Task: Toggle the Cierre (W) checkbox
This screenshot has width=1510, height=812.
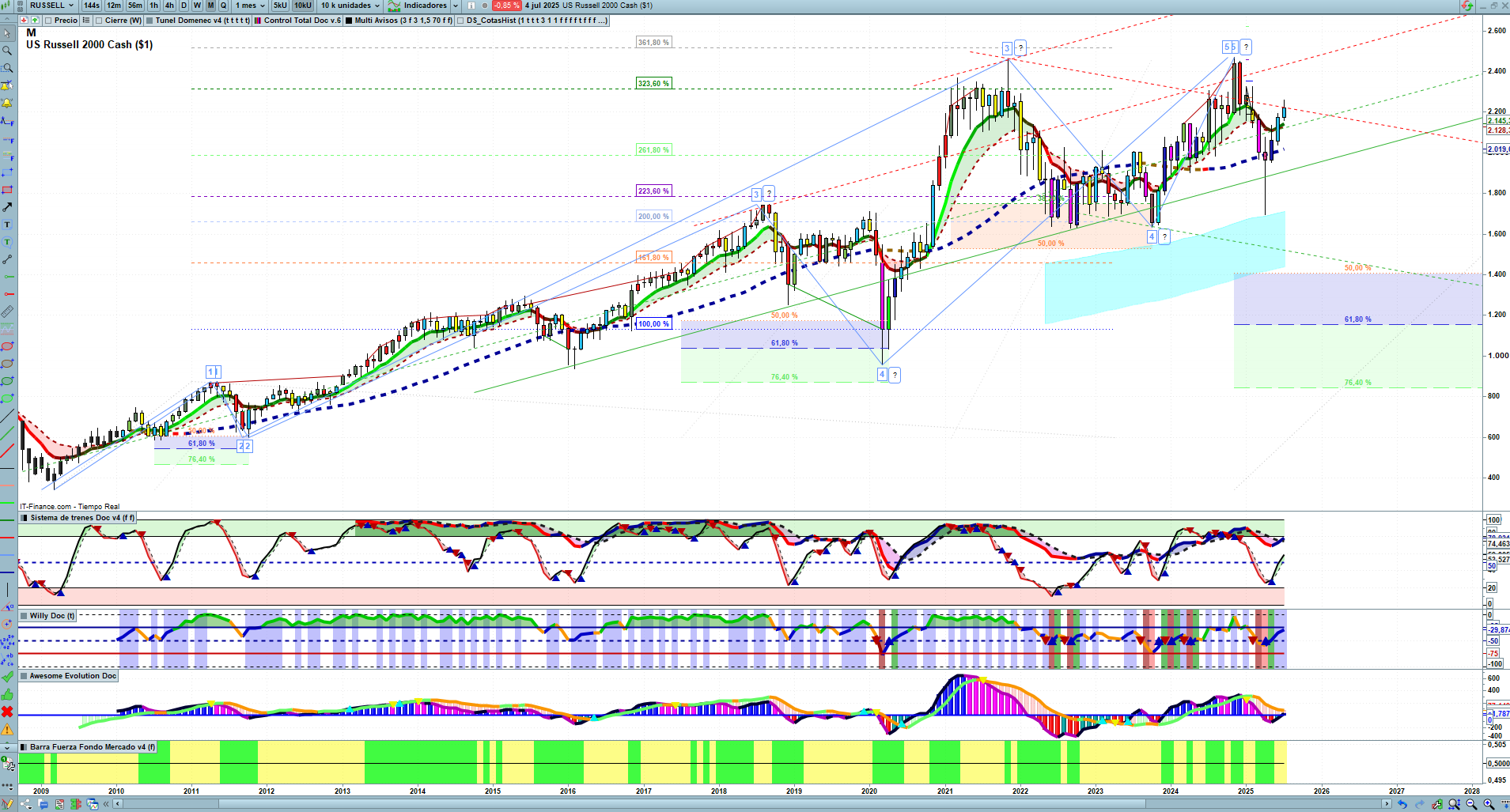Action: pyautogui.click(x=99, y=21)
